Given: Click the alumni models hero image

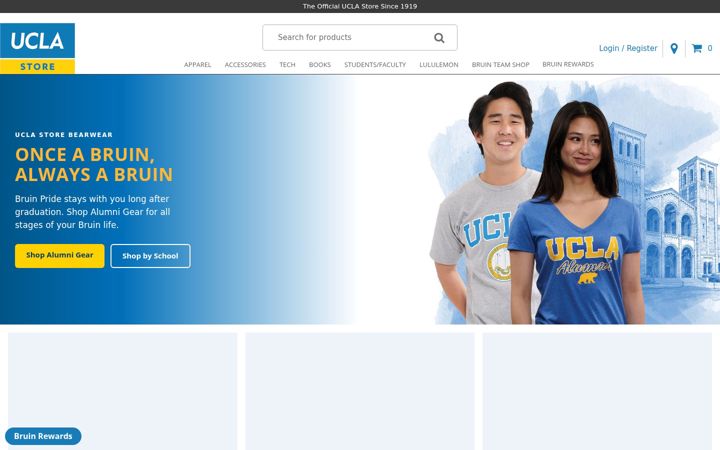Looking at the screenshot, I should click(x=574, y=202).
